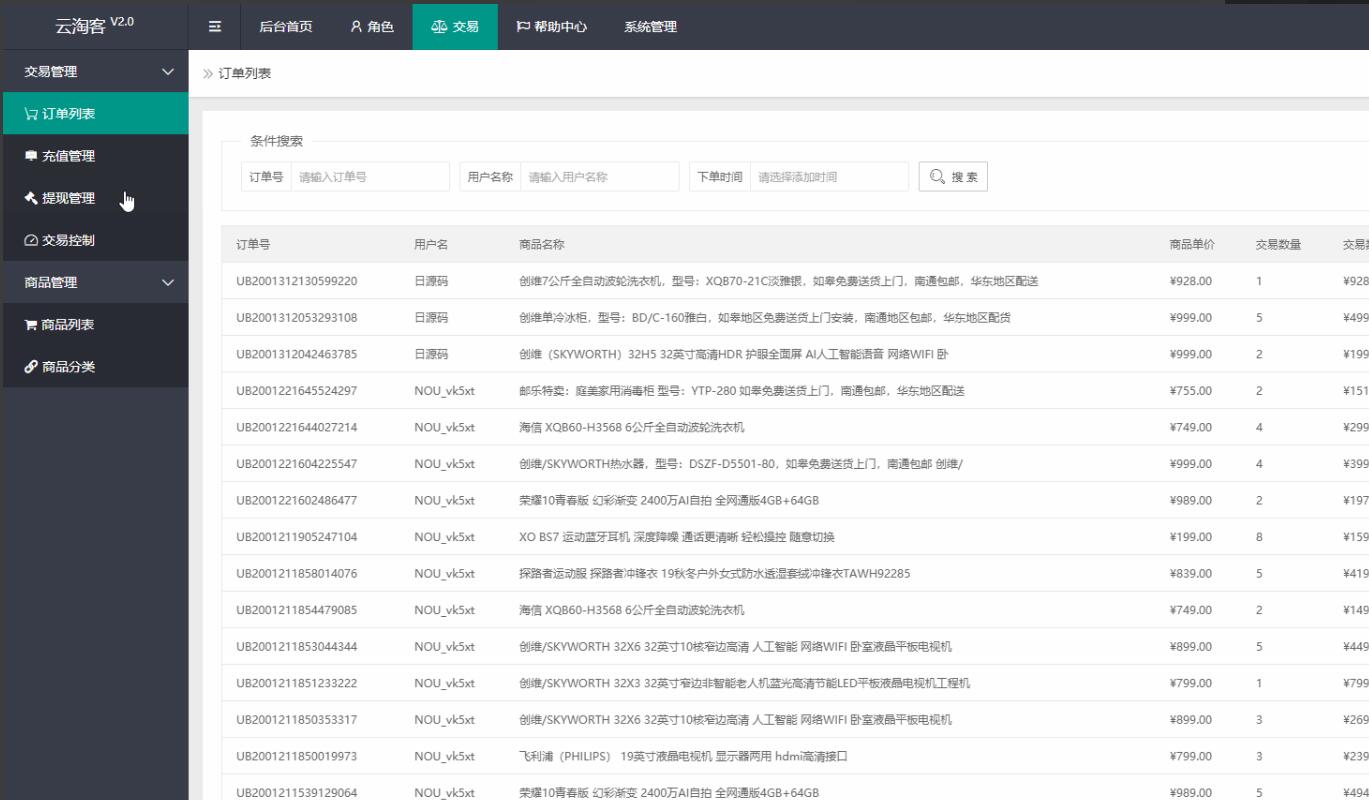Screen dimensions: 1369x800
Task: Open 交易控制 trade control in sidebar
Action: tap(68, 240)
